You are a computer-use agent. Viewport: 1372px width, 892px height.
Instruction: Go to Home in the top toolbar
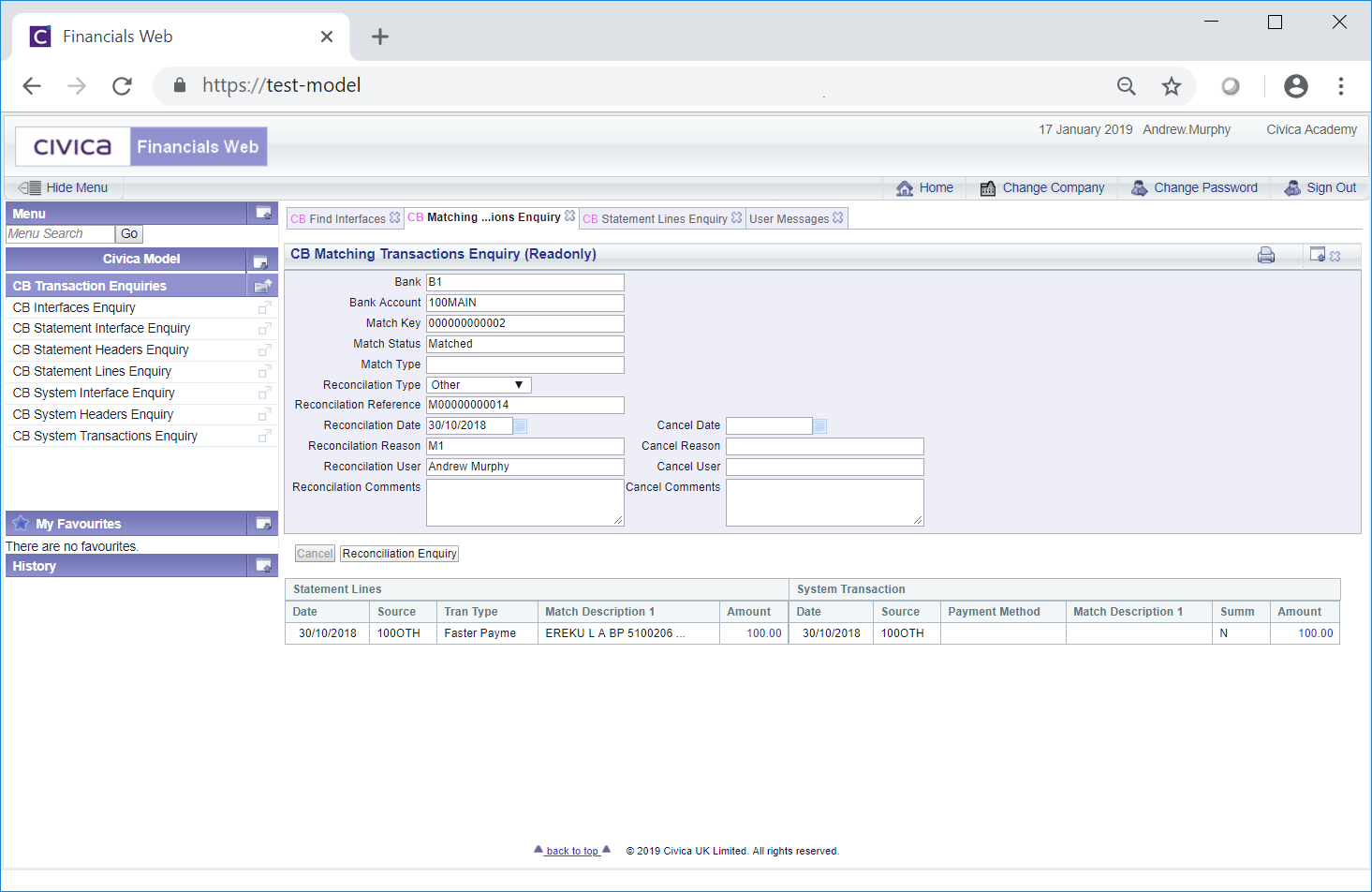pos(924,187)
